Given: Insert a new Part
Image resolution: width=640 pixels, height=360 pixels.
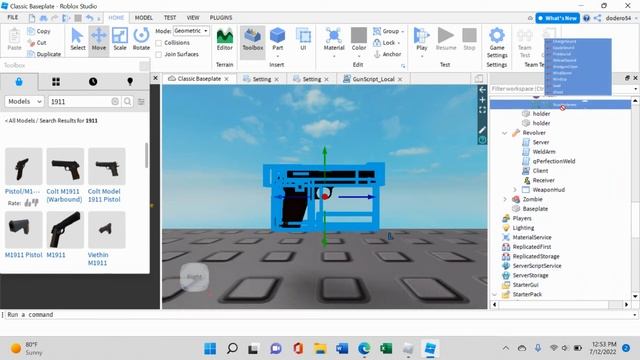Looking at the screenshot, I should coord(278,39).
